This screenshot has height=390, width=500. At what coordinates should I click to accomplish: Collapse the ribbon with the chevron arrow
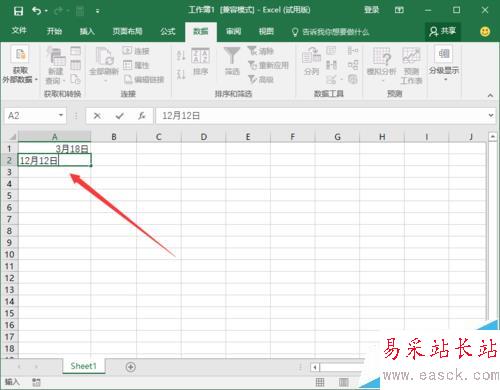click(x=490, y=95)
